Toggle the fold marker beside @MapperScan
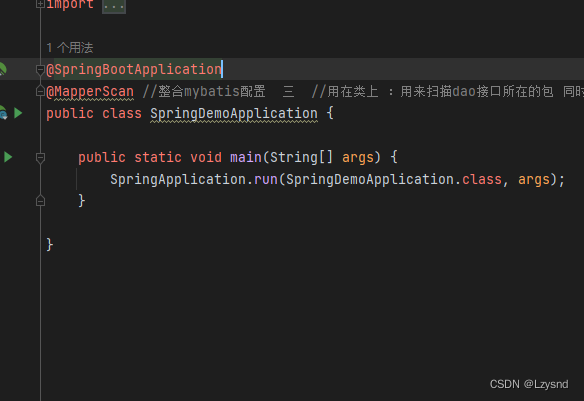Image resolution: width=584 pixels, height=401 pixels. (40, 91)
